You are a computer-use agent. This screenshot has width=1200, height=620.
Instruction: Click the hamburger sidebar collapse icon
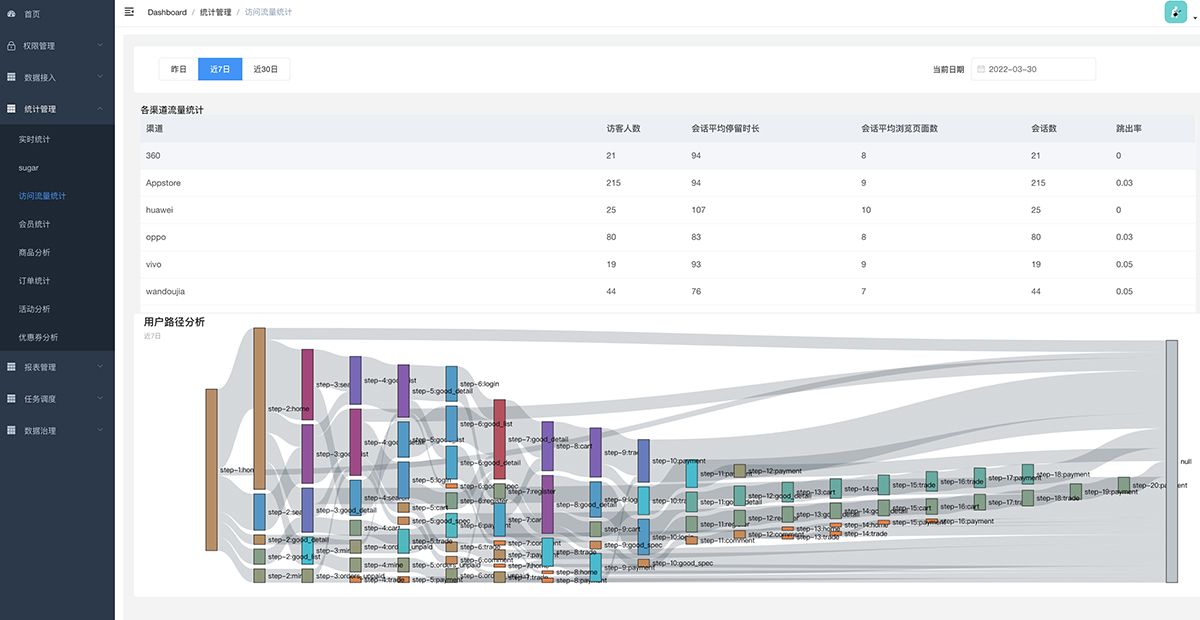pos(129,12)
